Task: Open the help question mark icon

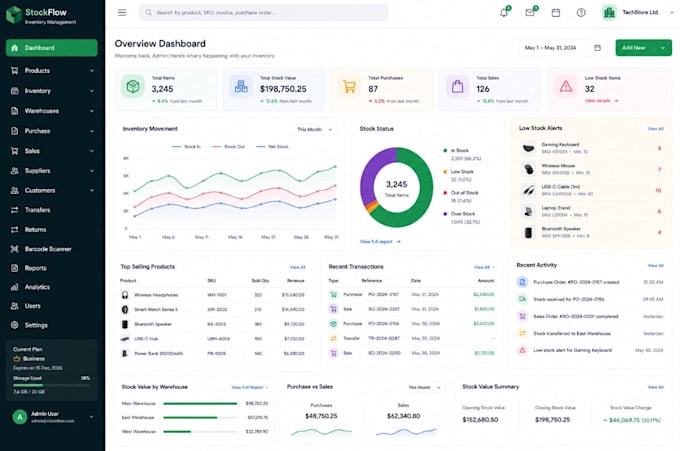Action: pyautogui.click(x=581, y=13)
